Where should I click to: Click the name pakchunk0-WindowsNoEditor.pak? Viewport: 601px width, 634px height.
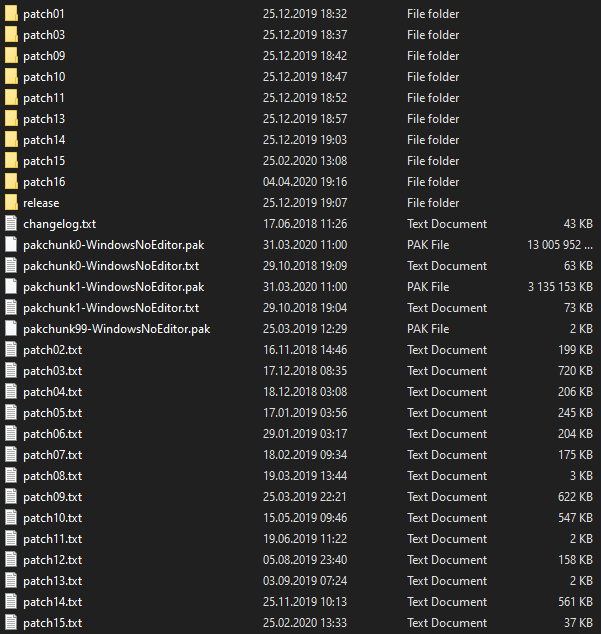114,245
